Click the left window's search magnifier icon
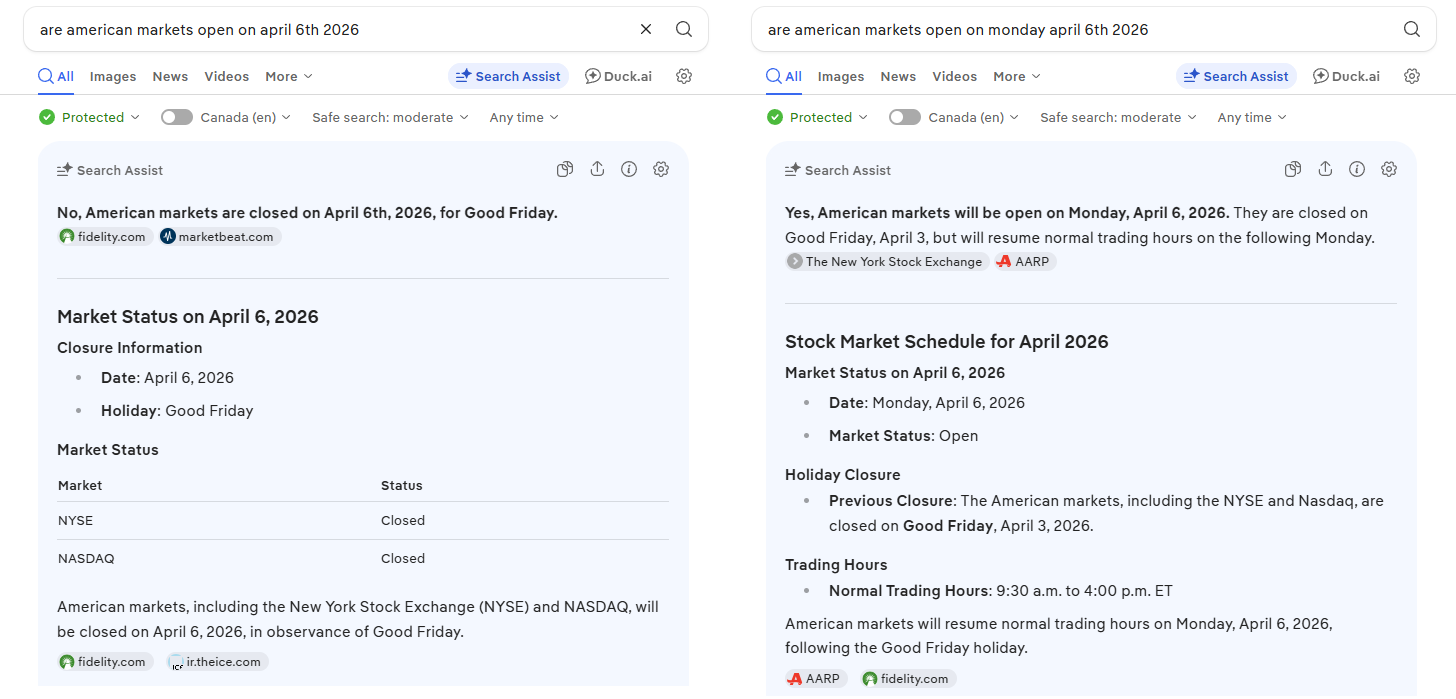This screenshot has height=699, width=1456. pyautogui.click(x=684, y=29)
